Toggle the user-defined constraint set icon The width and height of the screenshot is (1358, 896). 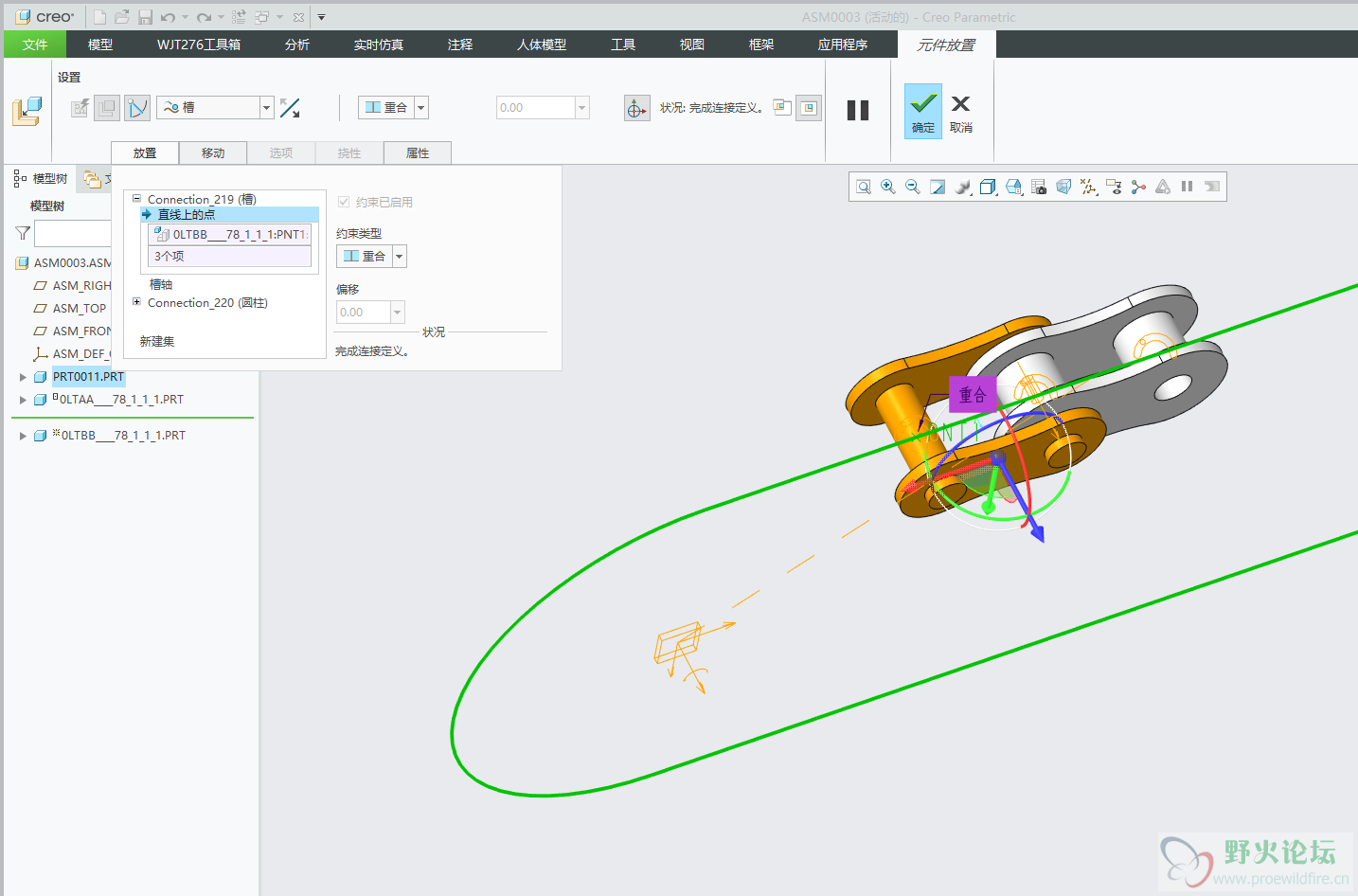point(108,108)
